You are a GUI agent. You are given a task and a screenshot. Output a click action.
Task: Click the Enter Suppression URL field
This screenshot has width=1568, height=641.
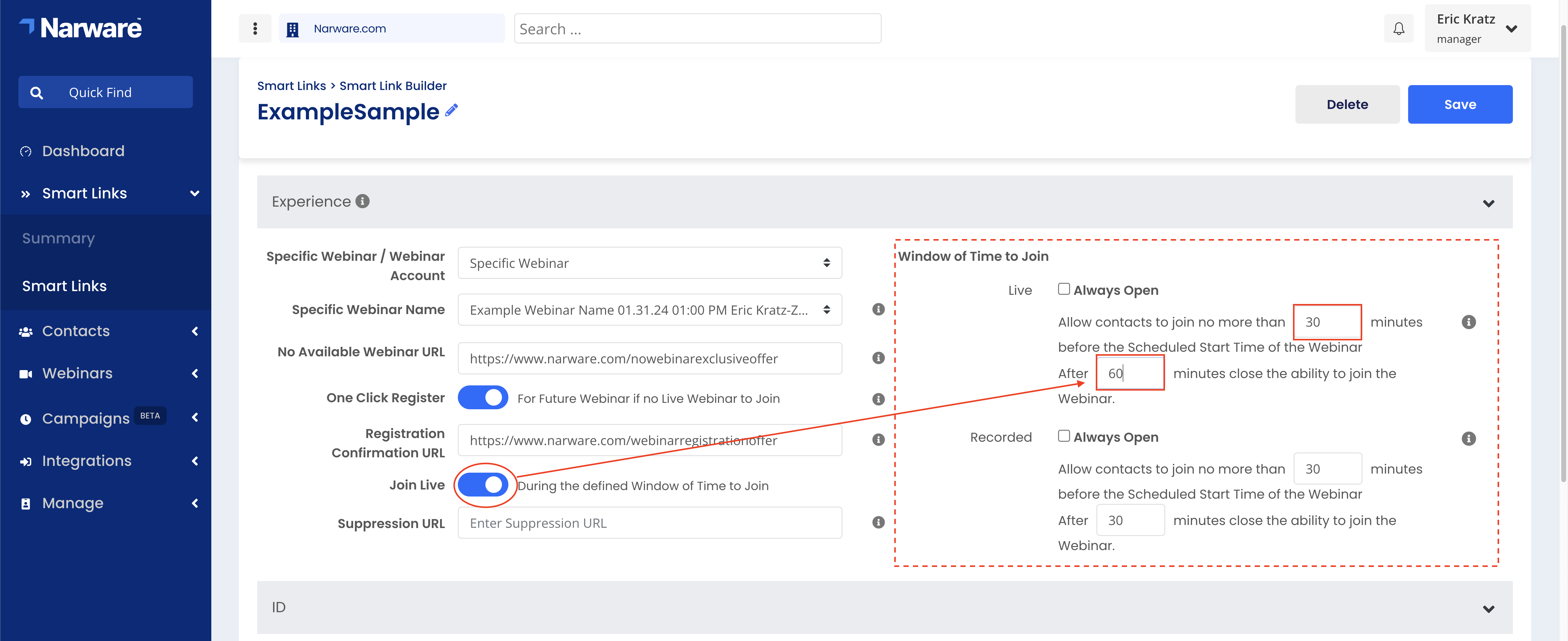pyautogui.click(x=650, y=523)
